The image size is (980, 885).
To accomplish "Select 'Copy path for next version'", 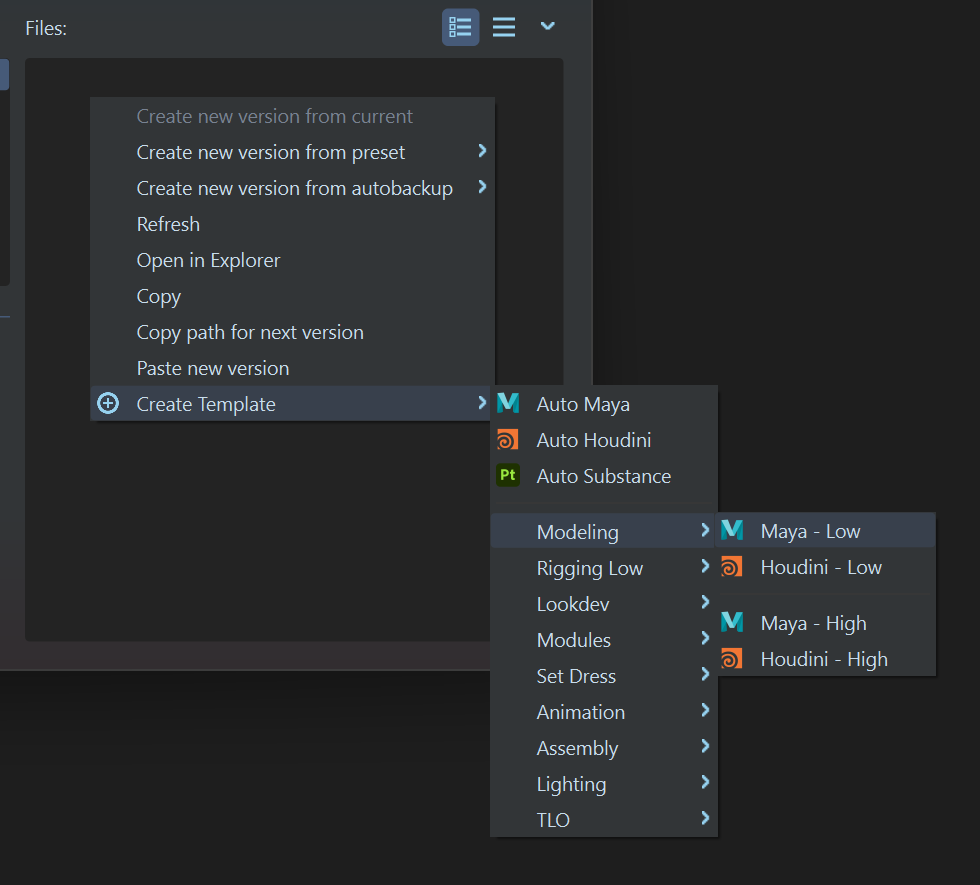I will tap(292, 332).
